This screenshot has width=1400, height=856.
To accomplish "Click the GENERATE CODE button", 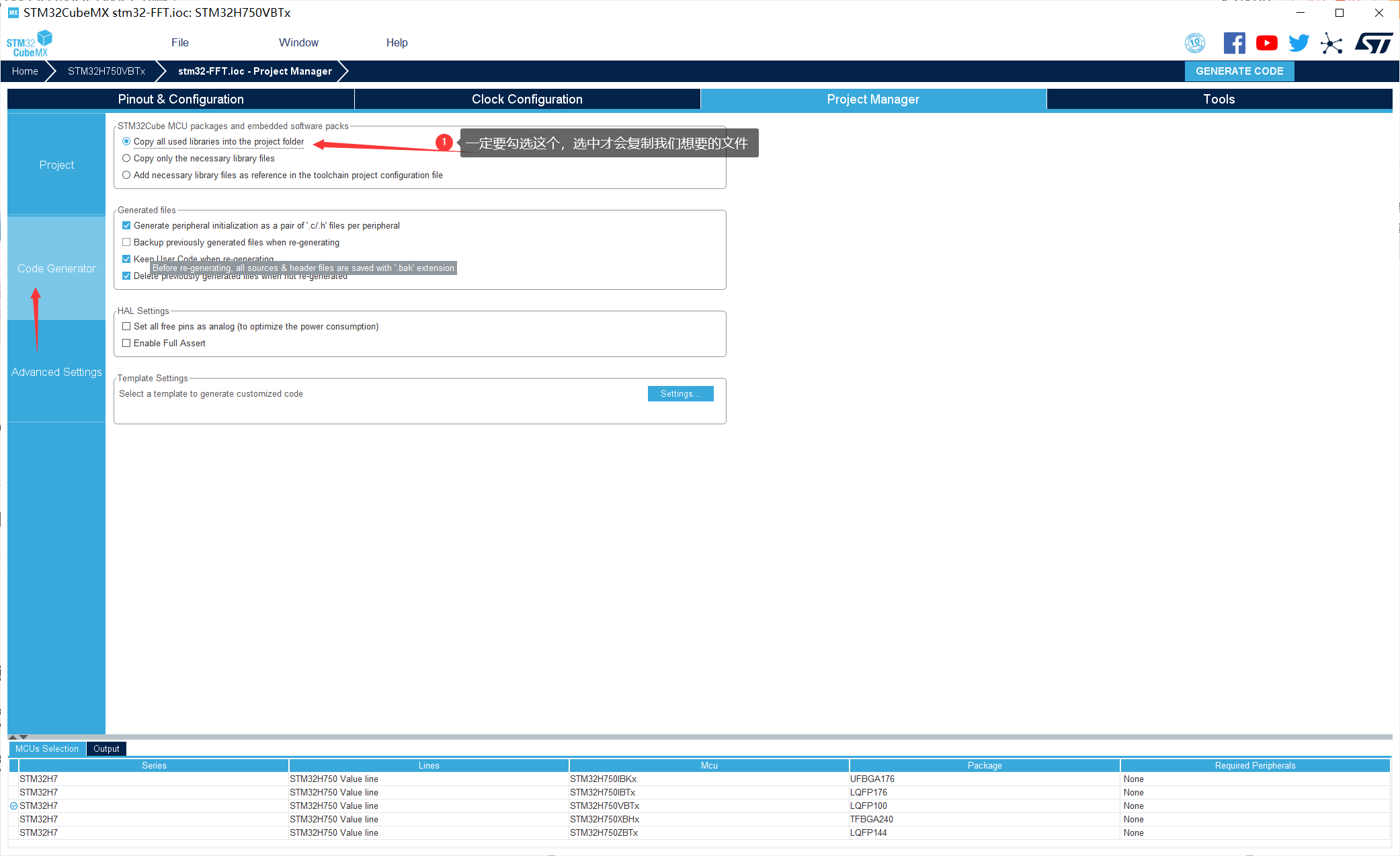I will click(1239, 71).
